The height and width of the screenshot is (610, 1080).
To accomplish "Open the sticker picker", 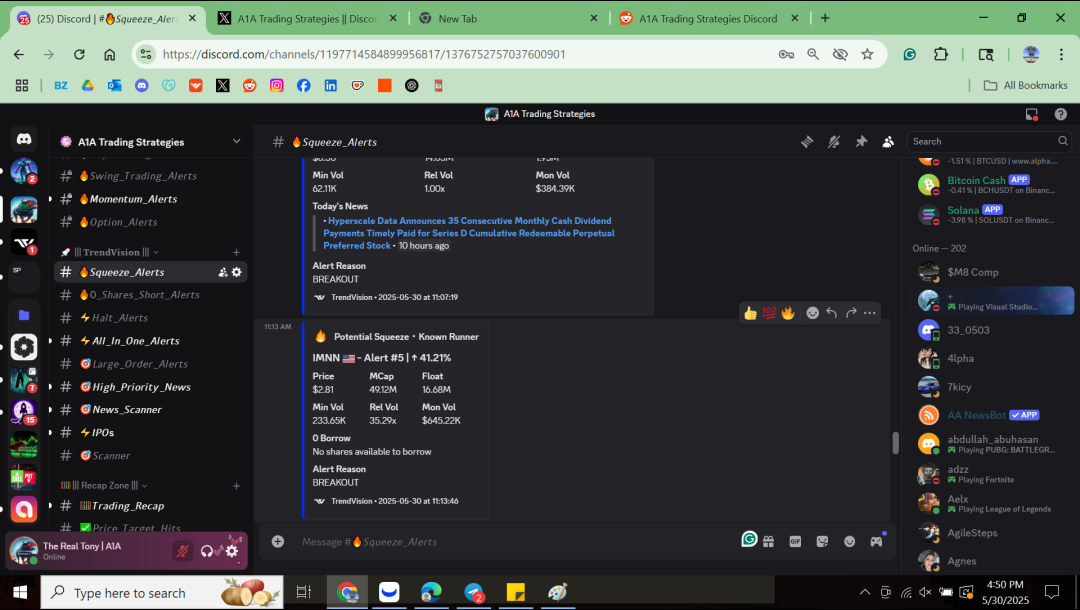I will 822,542.
